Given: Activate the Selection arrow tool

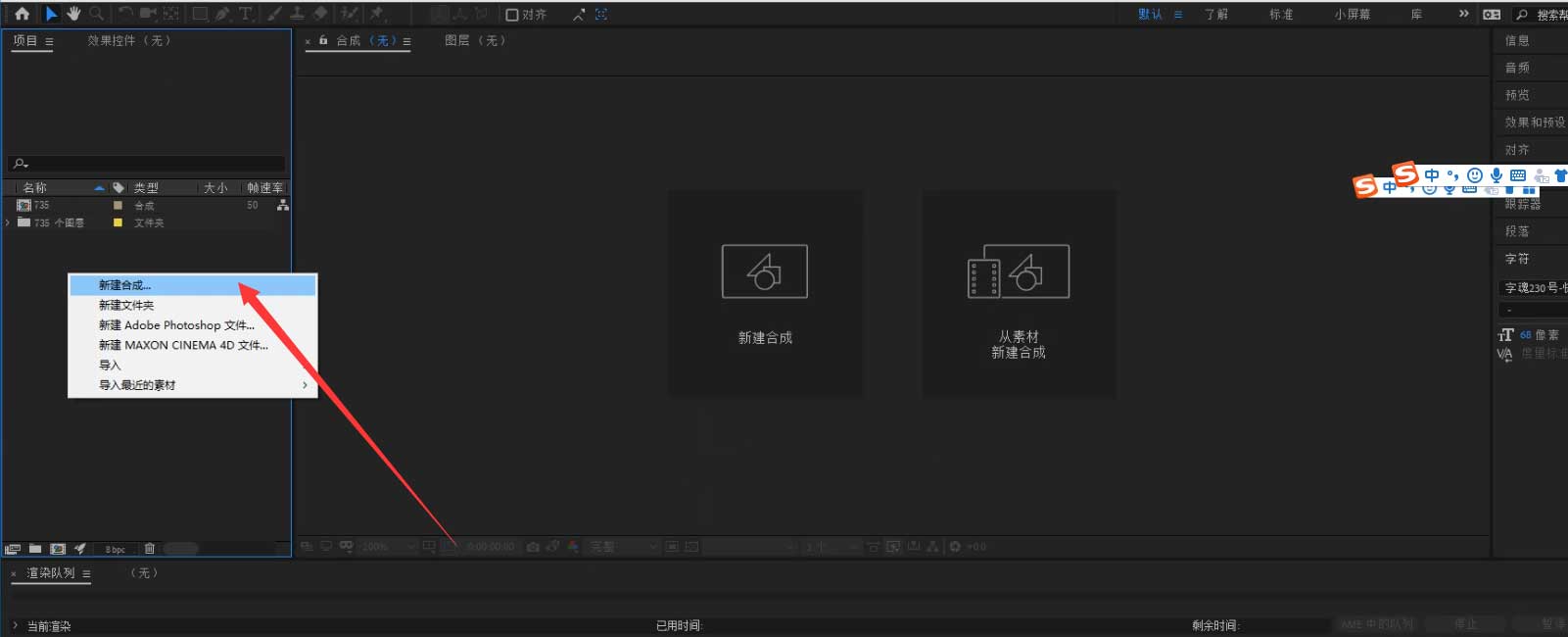Looking at the screenshot, I should [51, 14].
